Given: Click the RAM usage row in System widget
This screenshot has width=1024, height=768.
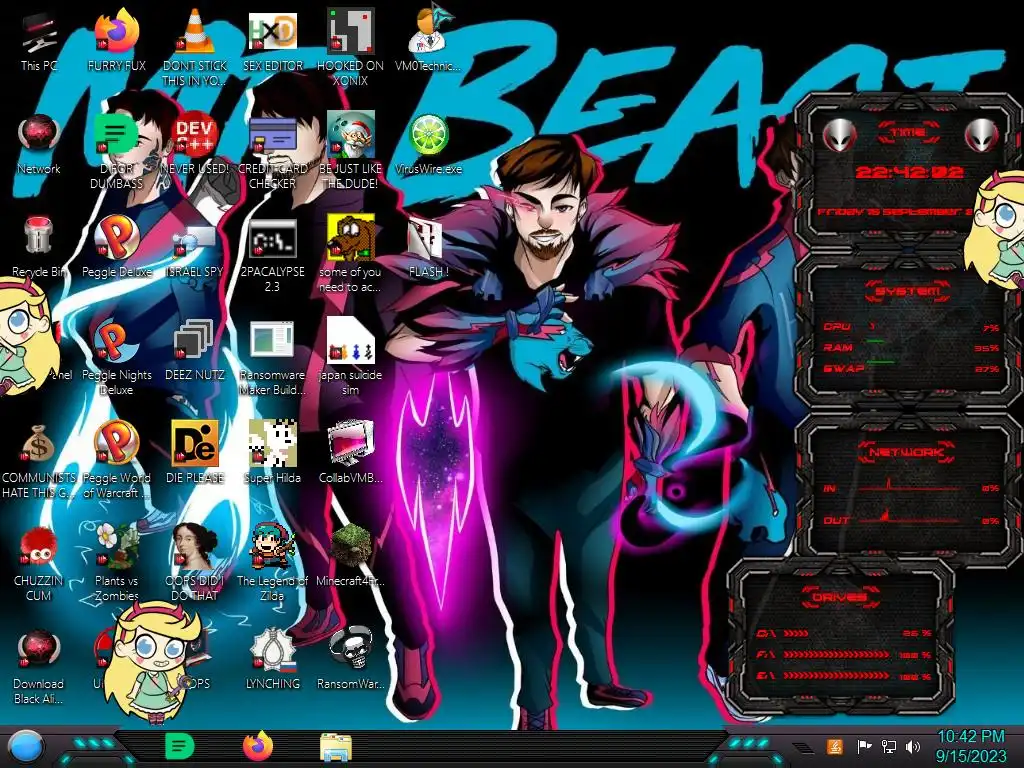Looking at the screenshot, I should point(911,347).
